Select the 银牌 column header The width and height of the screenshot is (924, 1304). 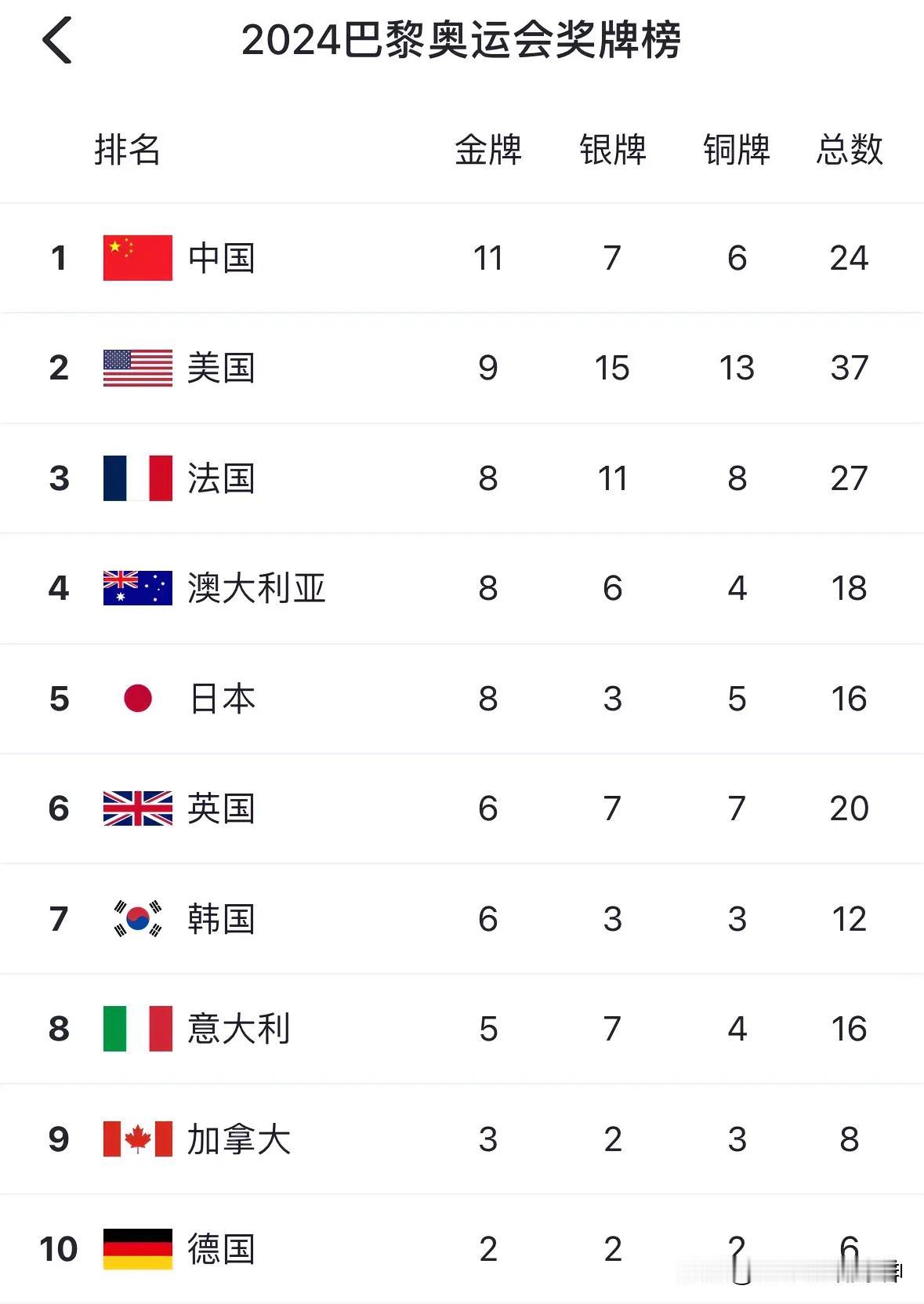click(613, 150)
